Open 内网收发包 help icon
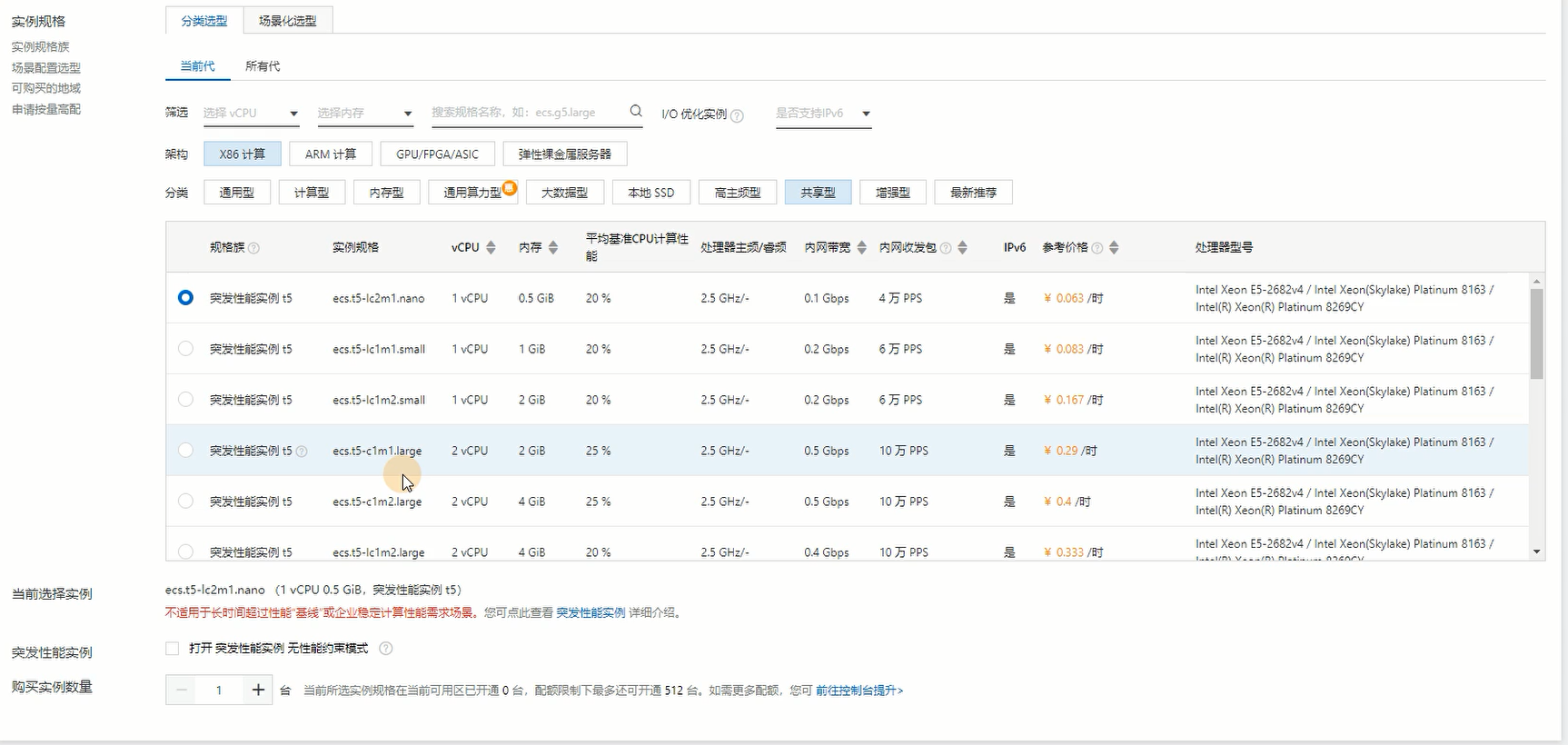 coord(946,248)
